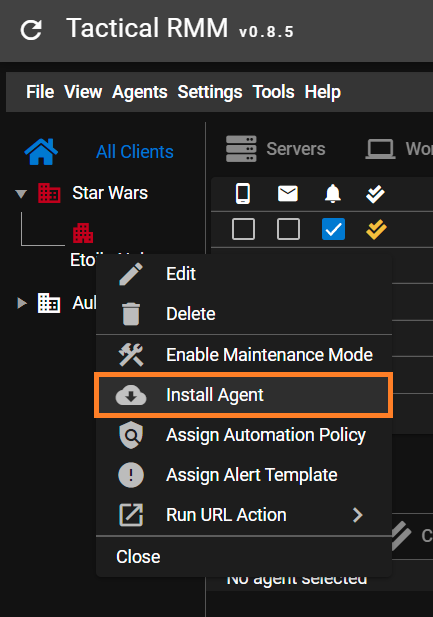Click the refresh icon beside Tactical RMM
This screenshot has height=617, width=433.
31,30
